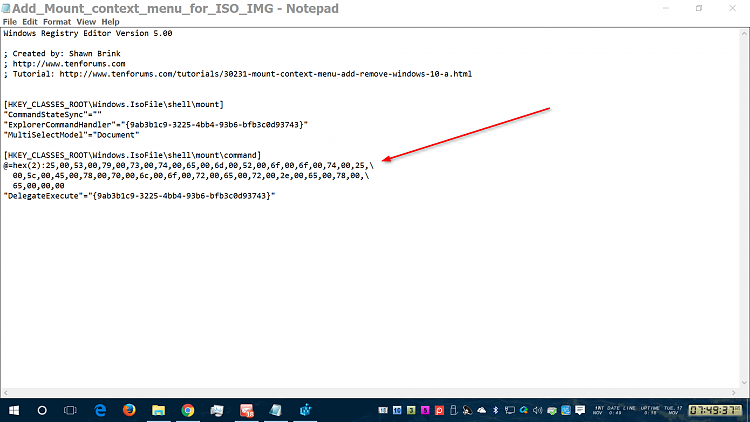This screenshot has width=750, height=422.
Task: Open the View menu
Action: 86,22
